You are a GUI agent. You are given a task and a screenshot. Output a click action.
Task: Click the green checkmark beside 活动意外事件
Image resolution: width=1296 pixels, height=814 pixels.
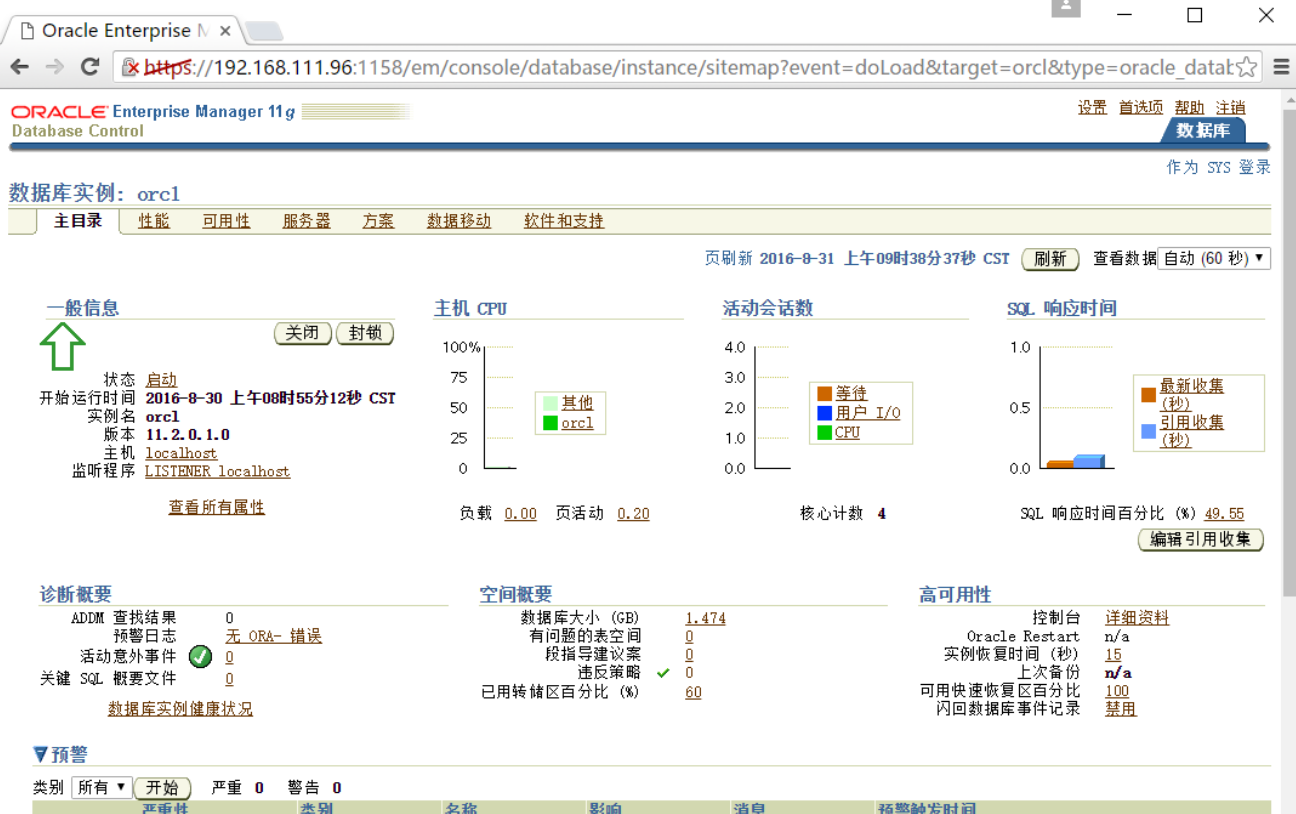click(x=200, y=657)
